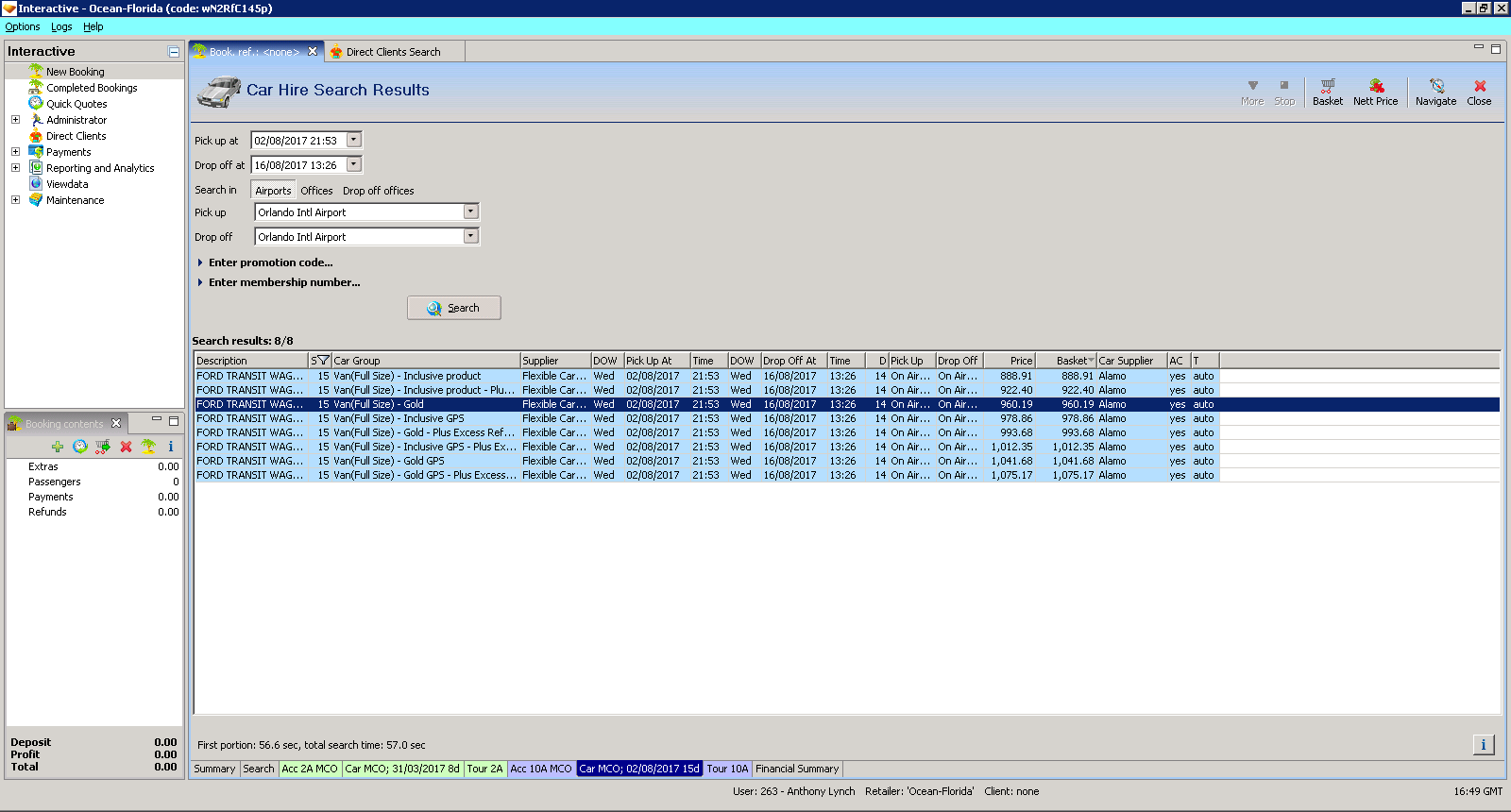1511x812 pixels.
Task: Click the clock refresh icon in Booking contents
Action: coord(80,447)
